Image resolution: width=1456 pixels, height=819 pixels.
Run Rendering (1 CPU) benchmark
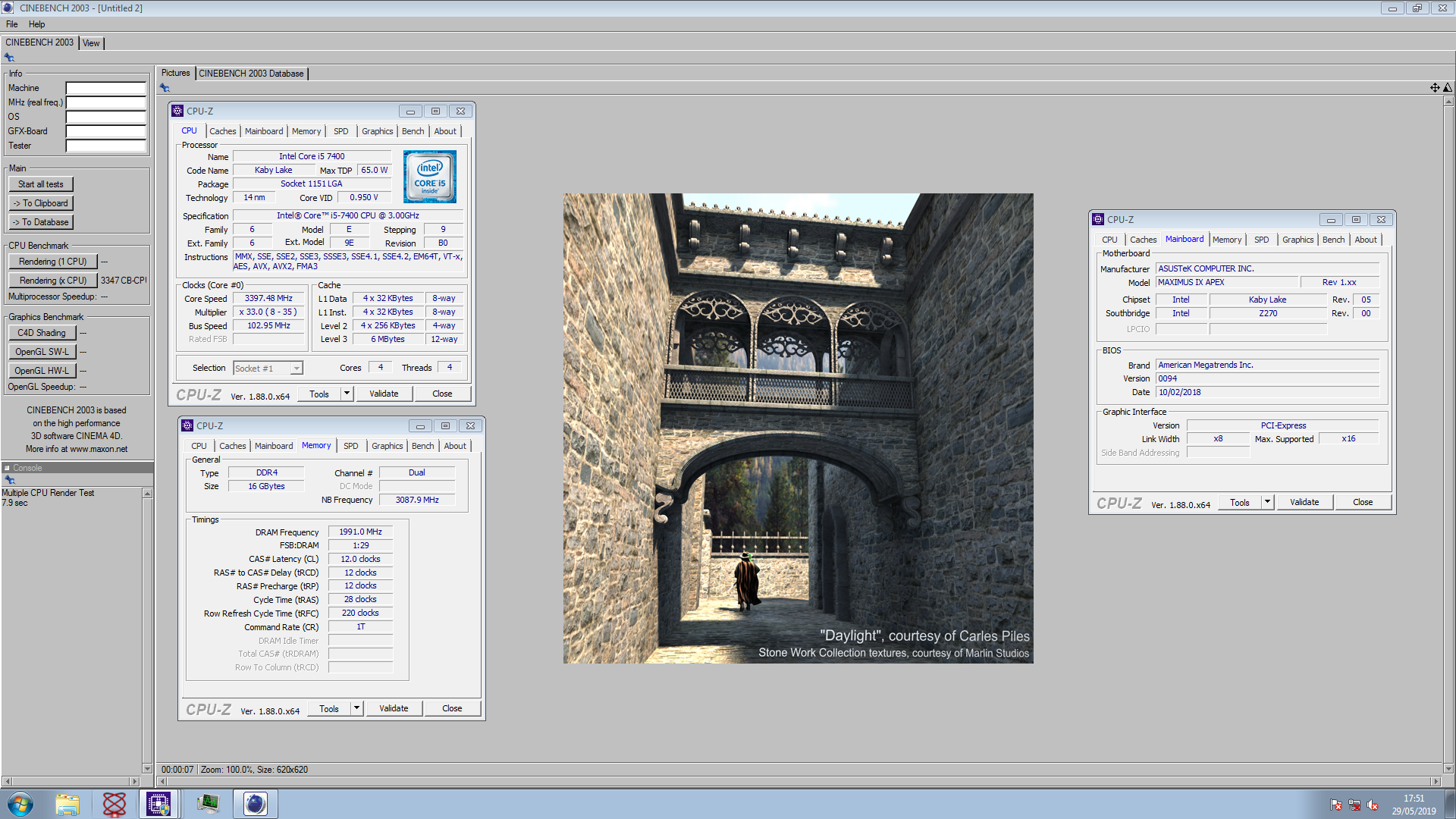[53, 262]
